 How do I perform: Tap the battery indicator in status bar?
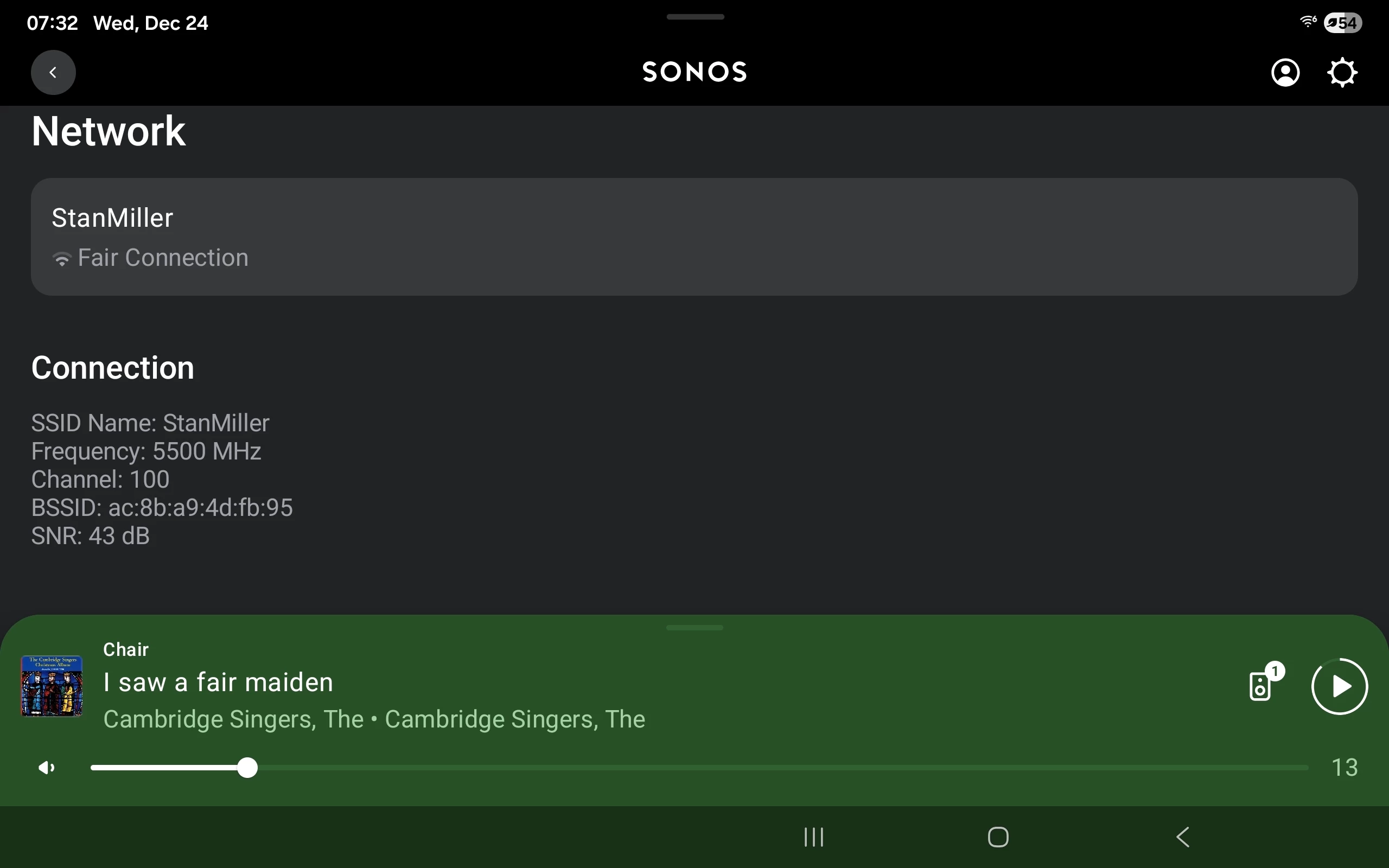(1342, 23)
